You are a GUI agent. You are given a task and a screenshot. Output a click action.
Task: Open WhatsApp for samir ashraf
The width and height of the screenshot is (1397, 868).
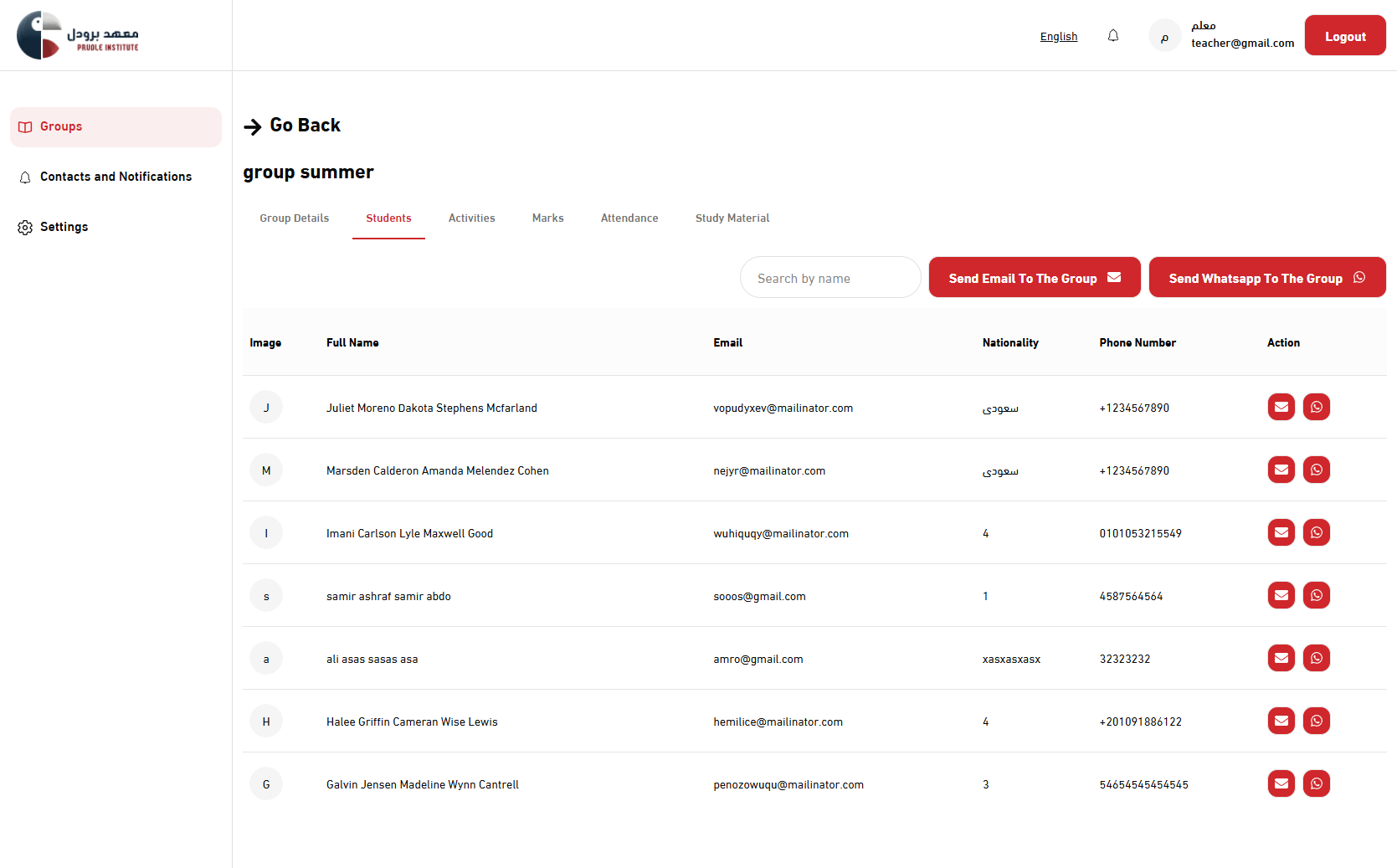1316,595
